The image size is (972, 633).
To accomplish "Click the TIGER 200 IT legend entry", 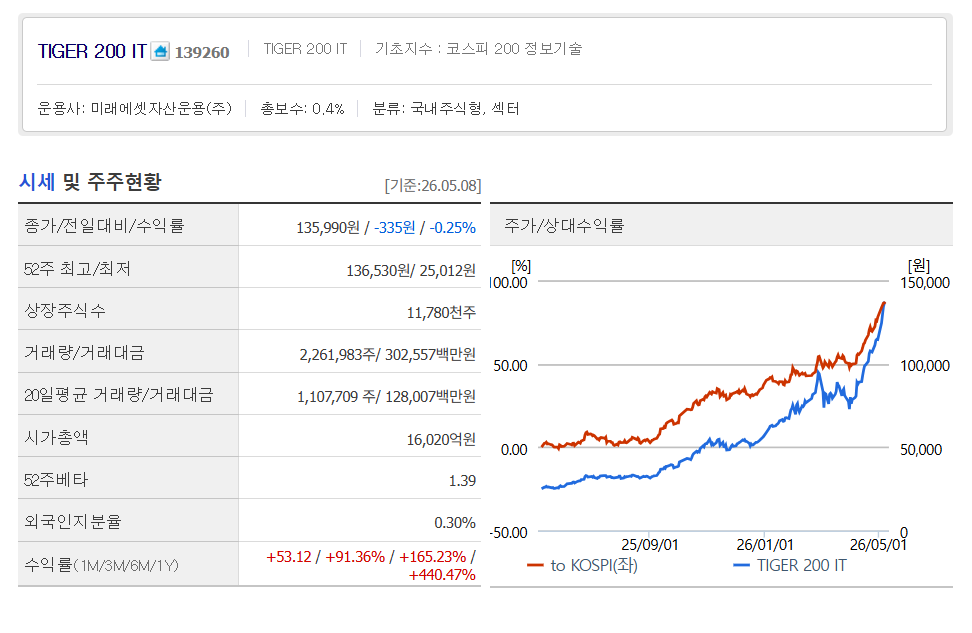I will (802, 565).
